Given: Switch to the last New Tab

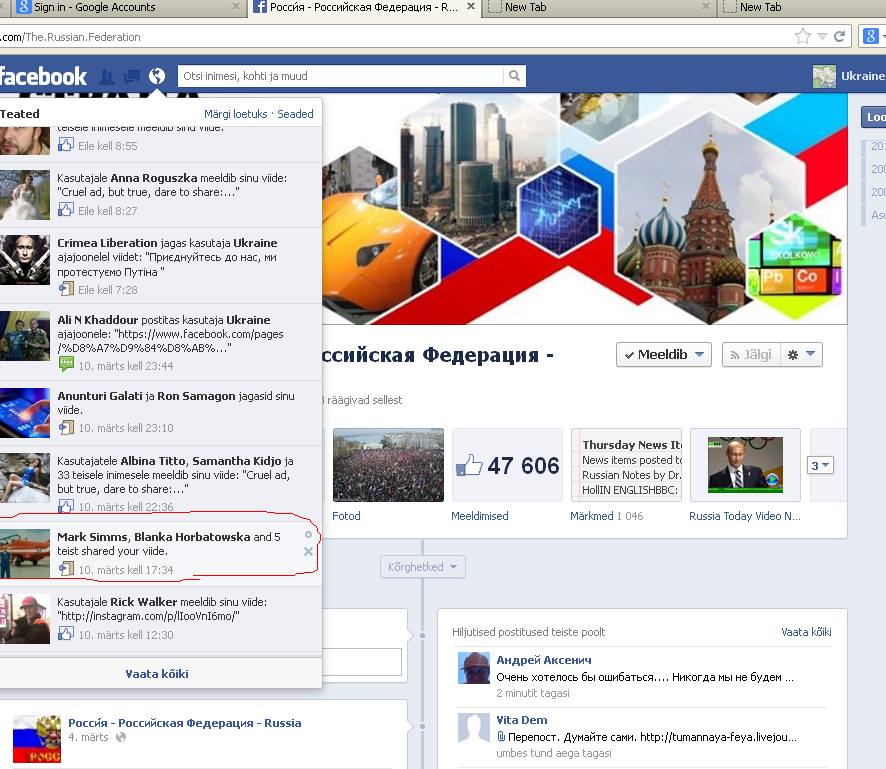Looking at the screenshot, I should tap(802, 7).
